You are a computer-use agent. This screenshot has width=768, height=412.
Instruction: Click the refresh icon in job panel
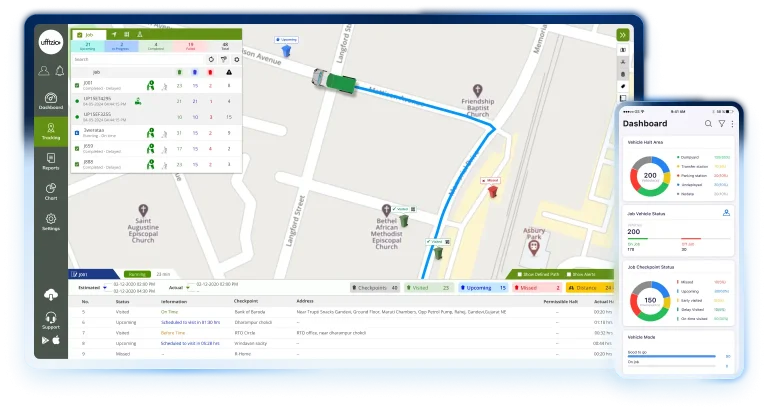click(x=210, y=59)
